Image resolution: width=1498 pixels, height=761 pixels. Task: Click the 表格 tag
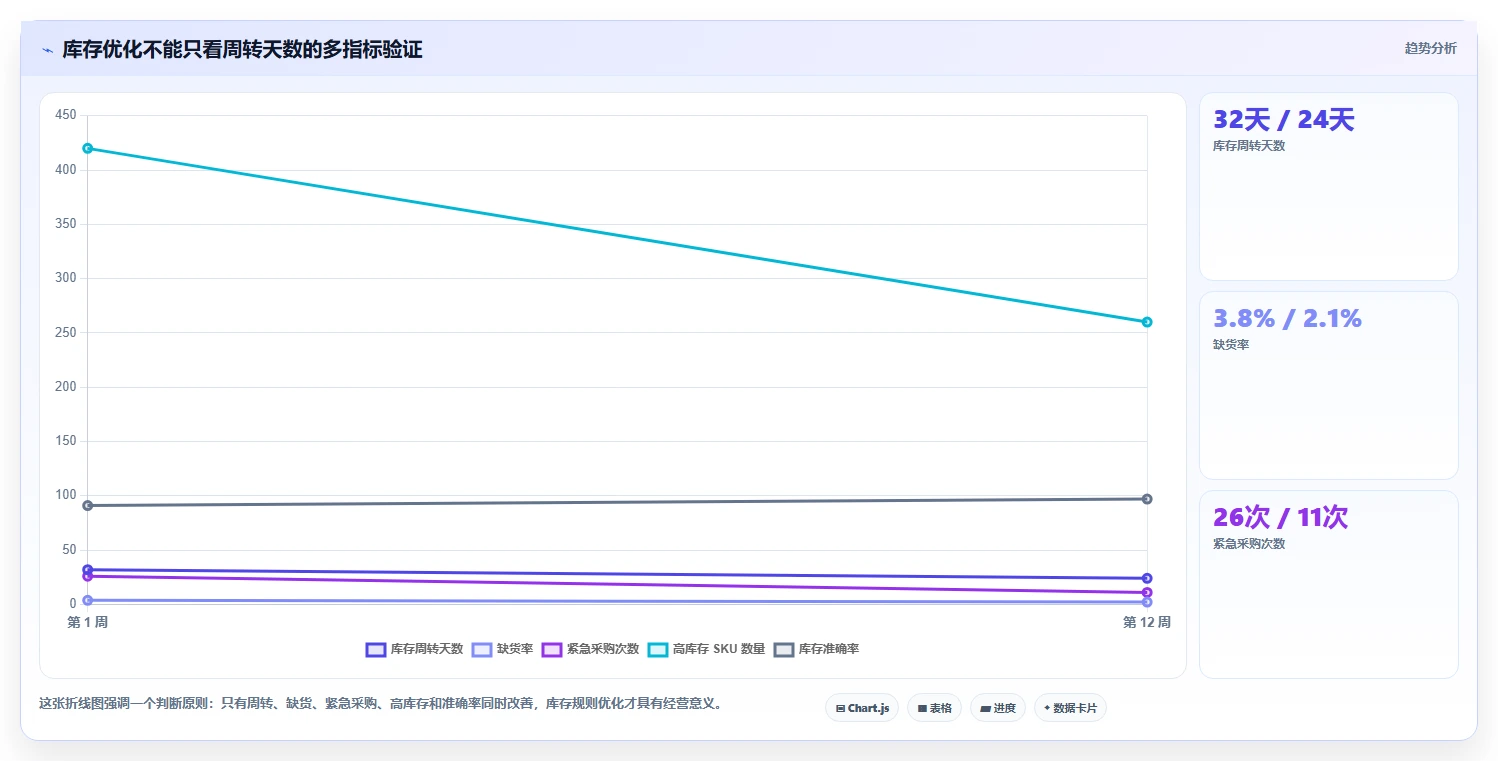coord(934,708)
